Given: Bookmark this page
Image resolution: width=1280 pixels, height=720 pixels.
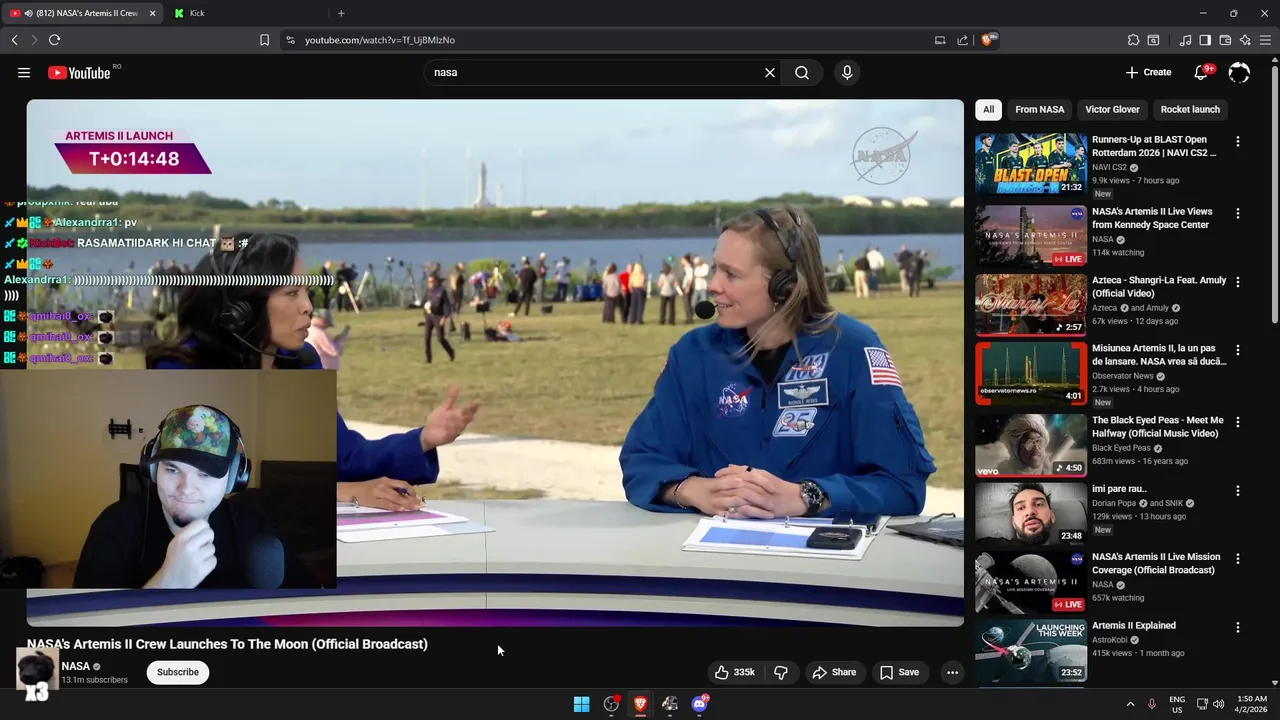Looking at the screenshot, I should pyautogui.click(x=264, y=40).
